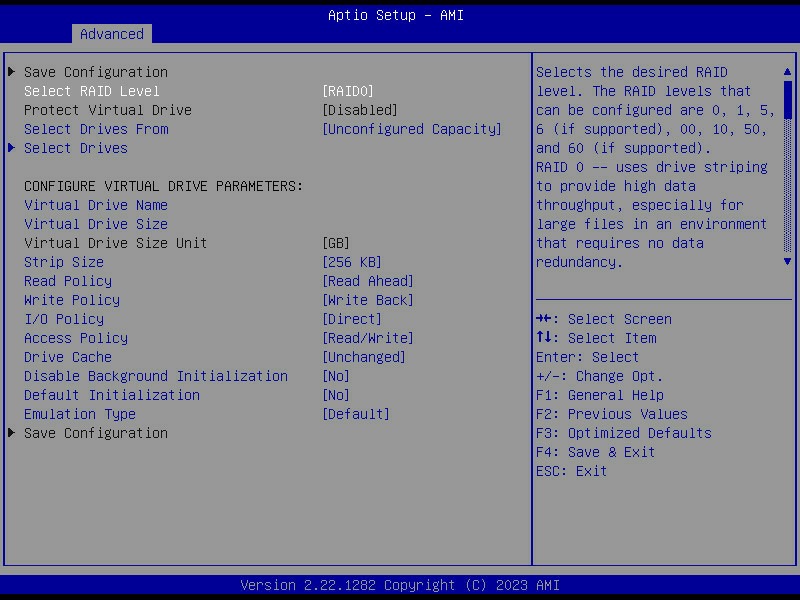Toggle Disable Background Initialization [No] value
The image size is (800, 600).
(x=336, y=376)
